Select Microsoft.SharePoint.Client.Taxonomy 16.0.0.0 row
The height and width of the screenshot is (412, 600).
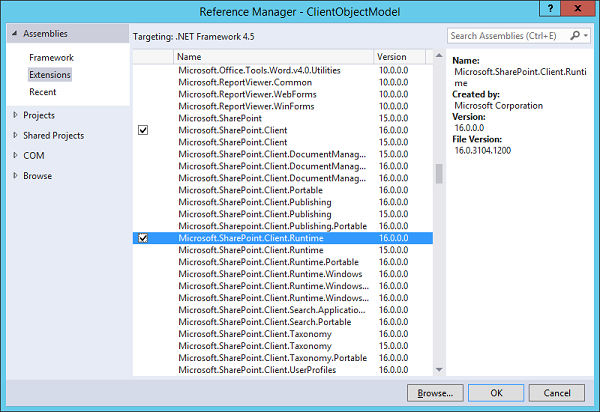(283, 334)
